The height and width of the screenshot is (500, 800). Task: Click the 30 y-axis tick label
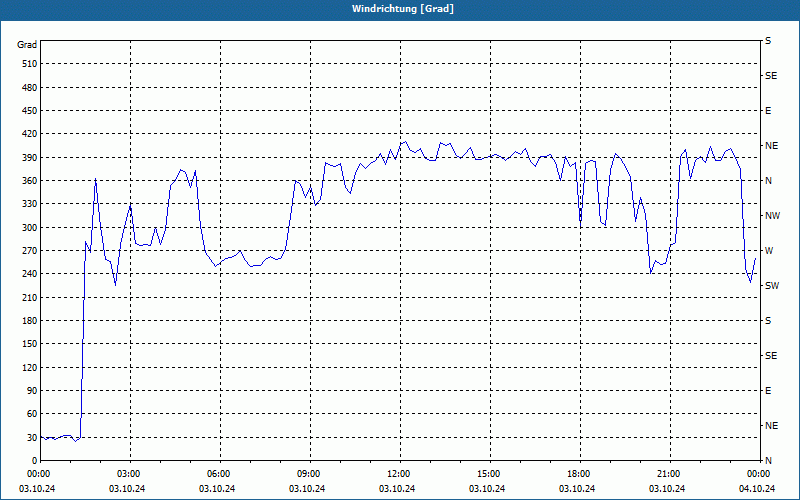coord(32,438)
